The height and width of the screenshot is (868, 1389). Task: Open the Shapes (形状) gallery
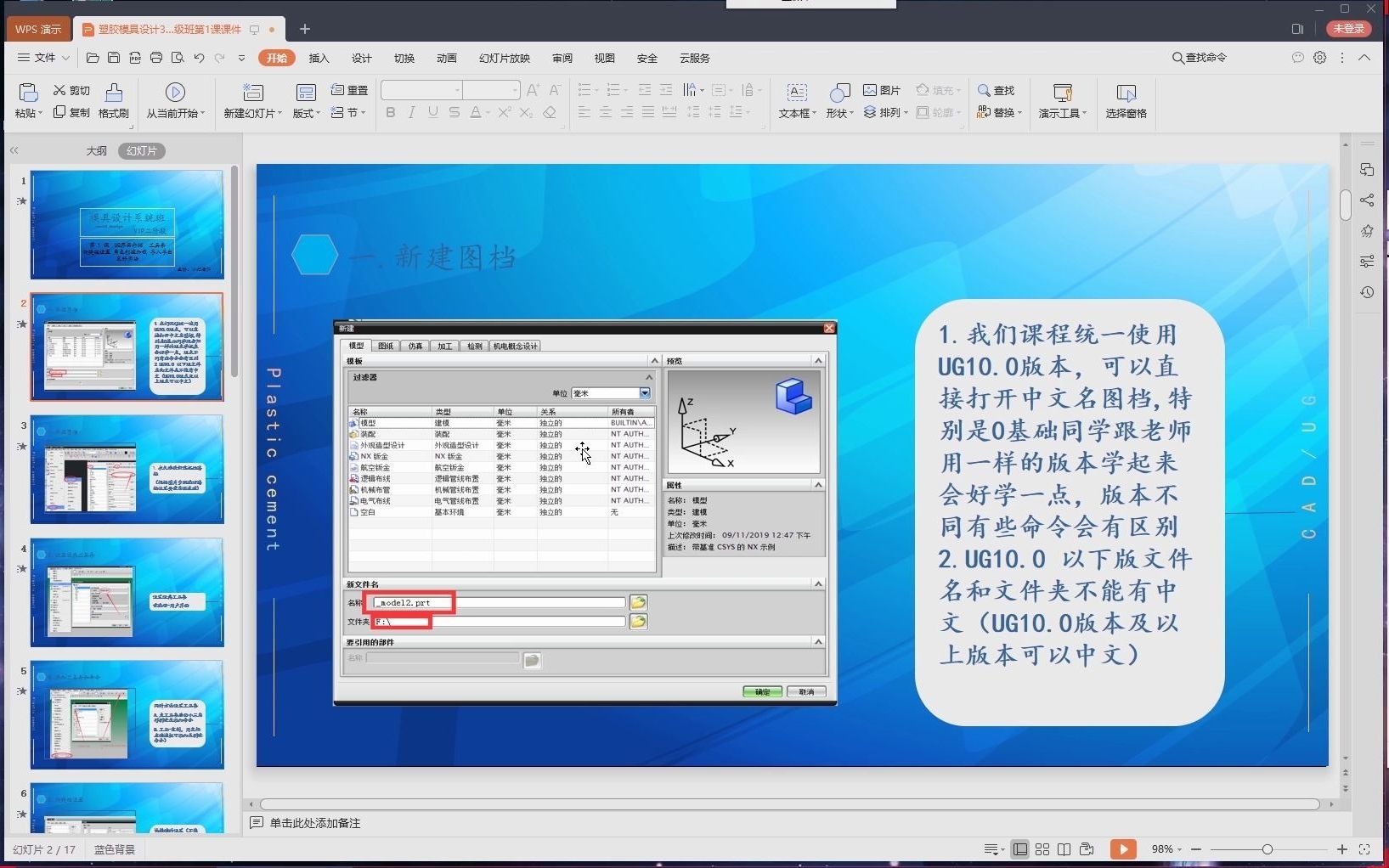click(839, 100)
